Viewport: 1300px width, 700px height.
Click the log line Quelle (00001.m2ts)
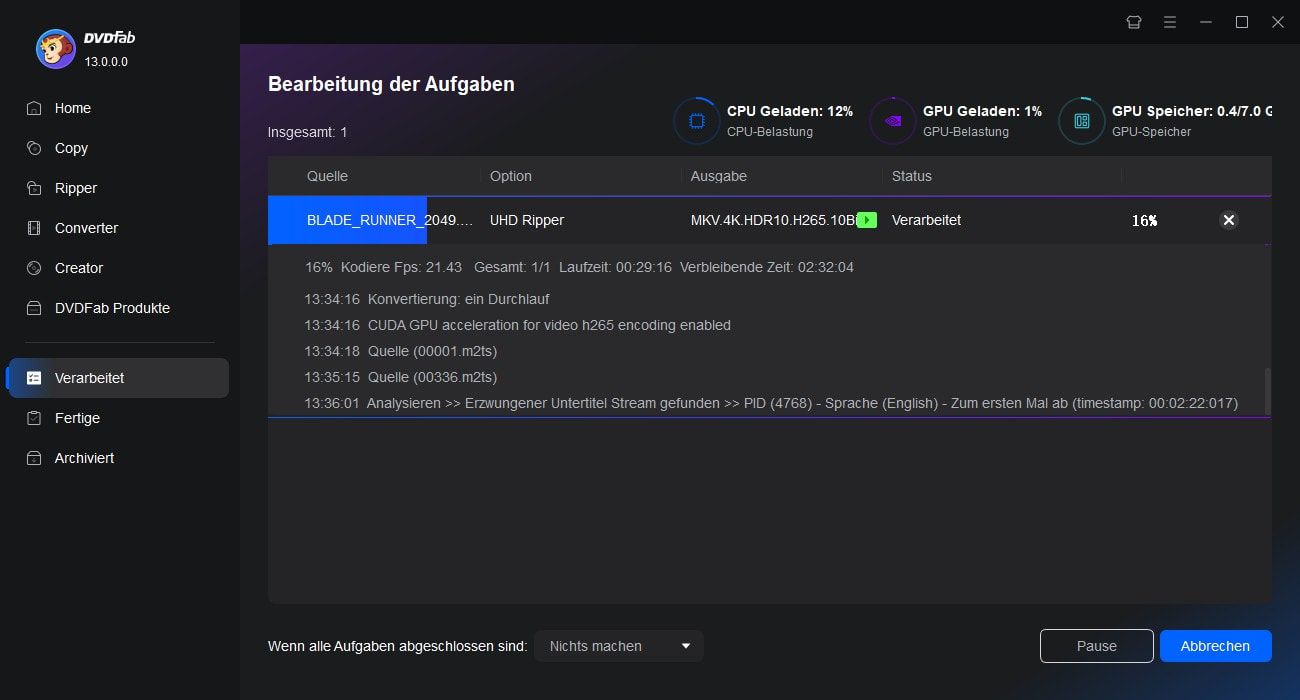[x=400, y=351]
